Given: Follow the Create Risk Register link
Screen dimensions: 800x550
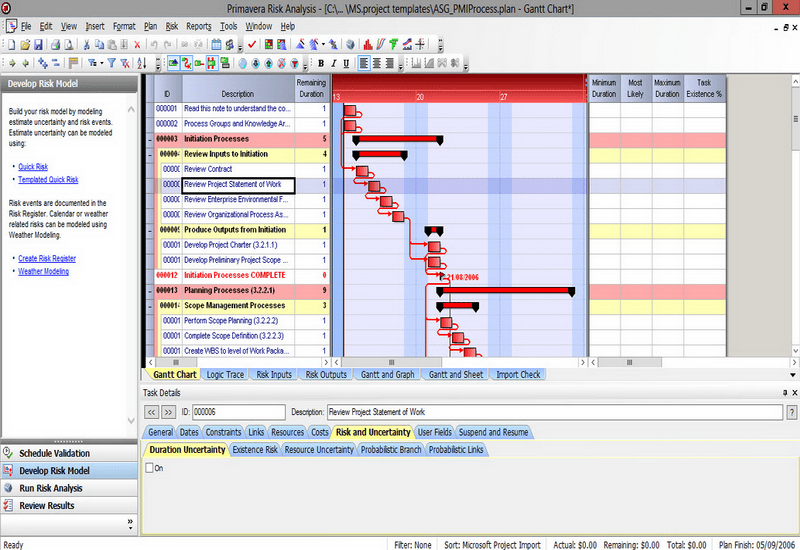Looking at the screenshot, I should point(47,259).
